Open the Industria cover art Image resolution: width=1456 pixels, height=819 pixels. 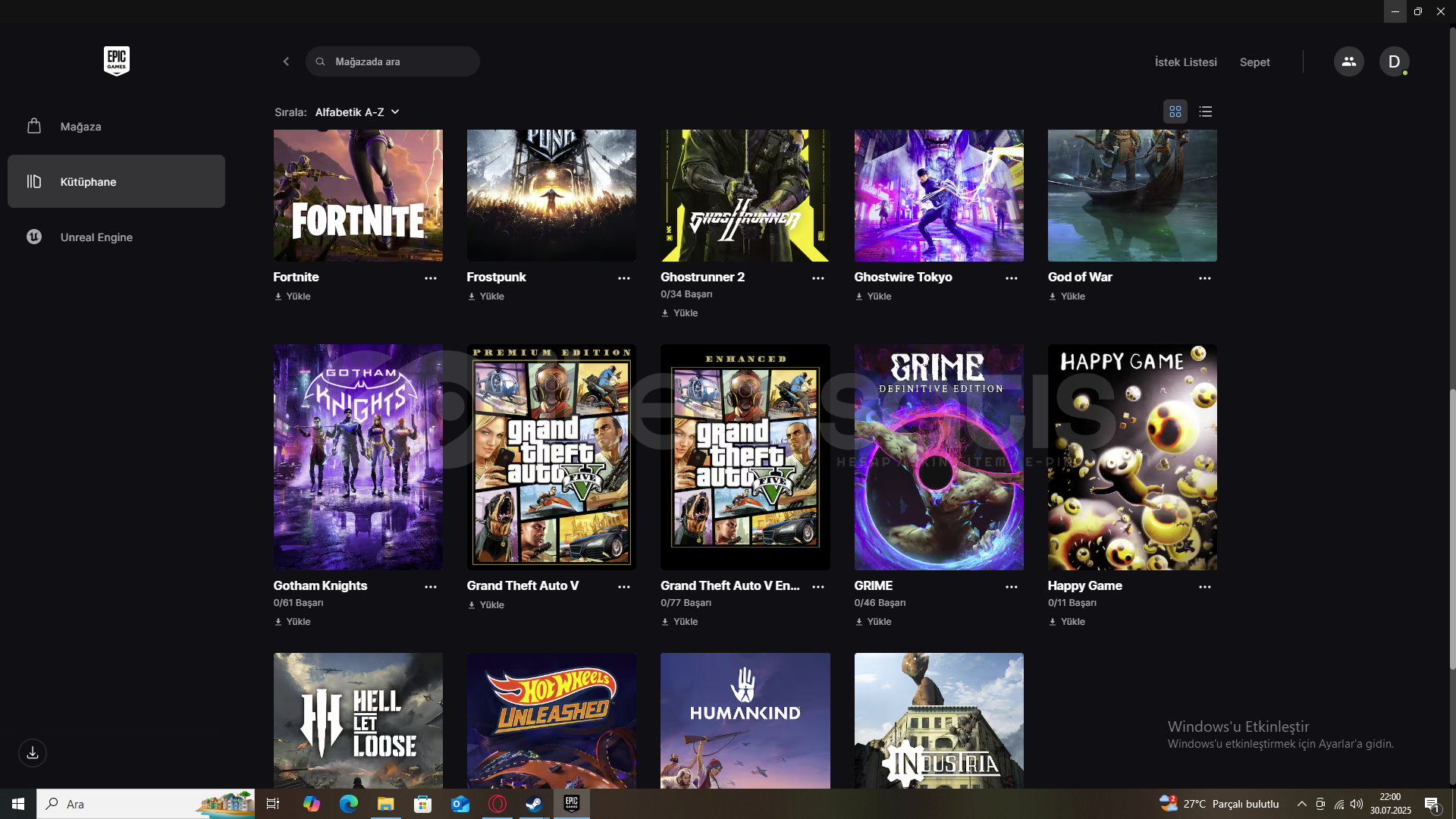click(939, 720)
